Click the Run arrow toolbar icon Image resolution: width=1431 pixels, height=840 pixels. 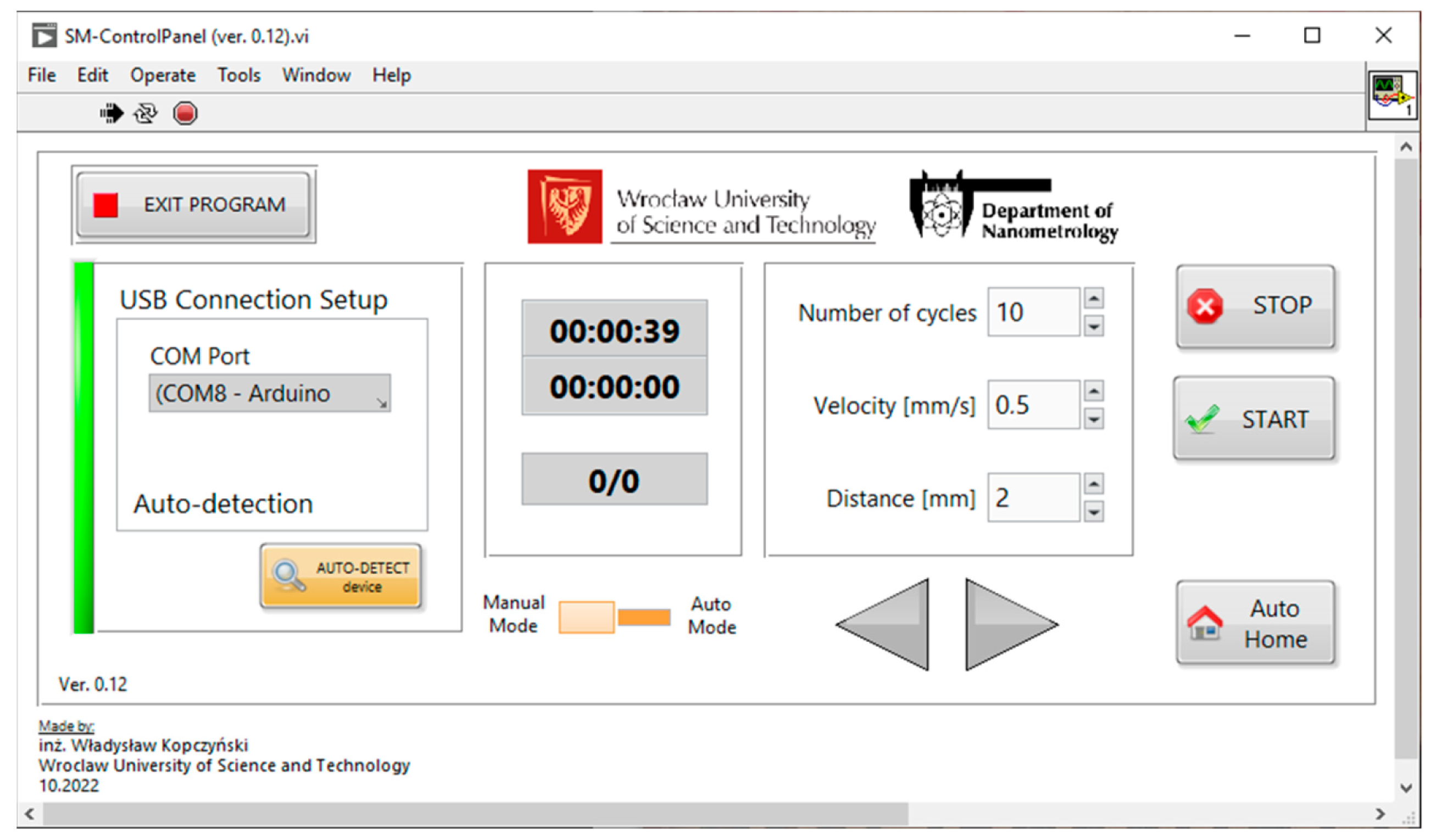tap(112, 114)
